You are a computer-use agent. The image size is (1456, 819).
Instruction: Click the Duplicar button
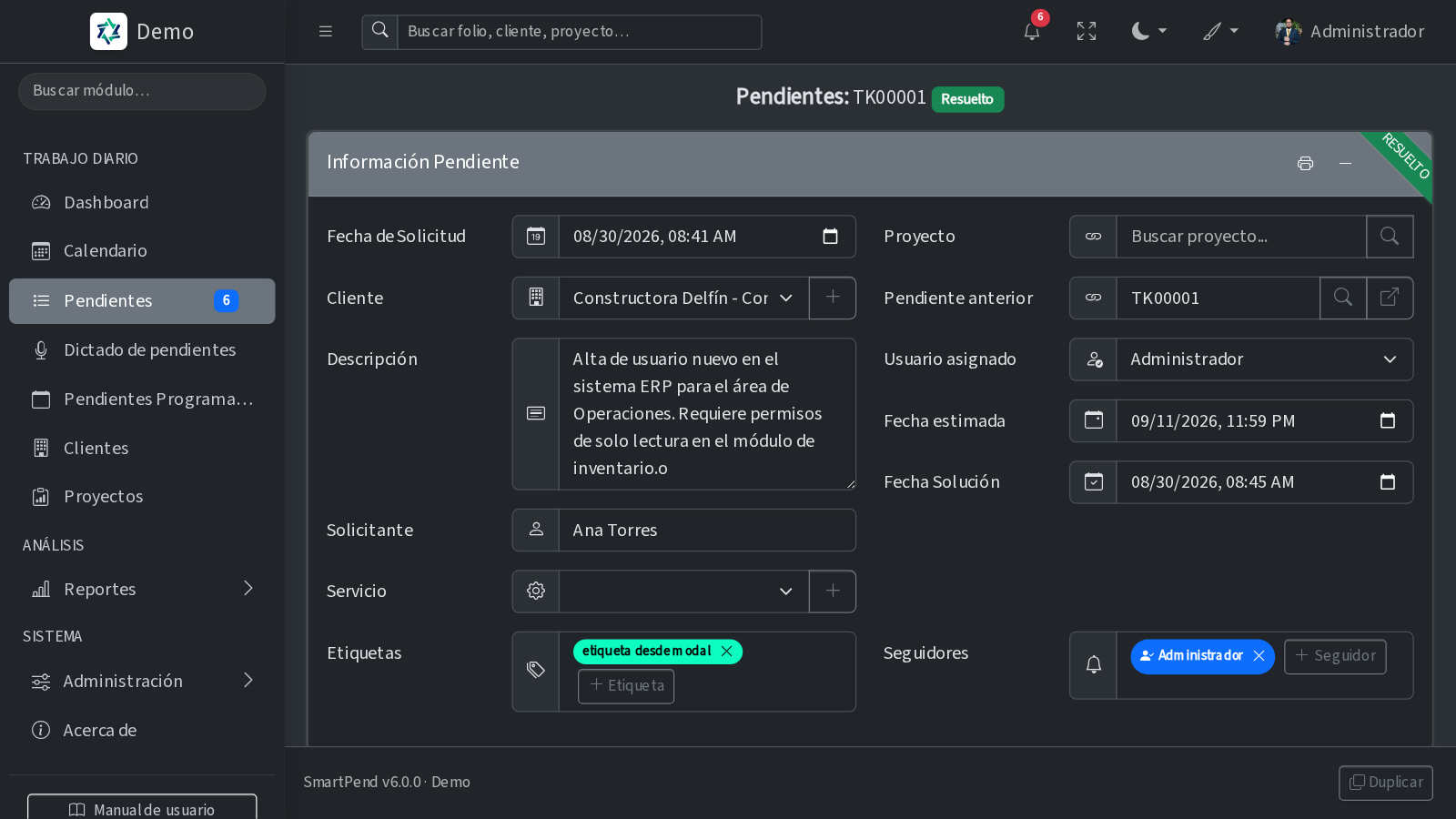tap(1386, 783)
